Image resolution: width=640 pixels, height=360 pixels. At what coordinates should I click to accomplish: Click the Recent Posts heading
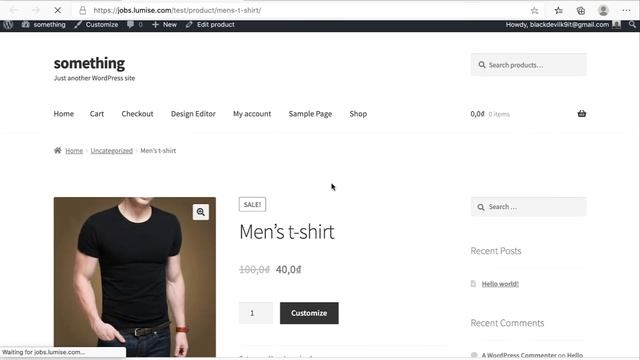[x=496, y=251]
